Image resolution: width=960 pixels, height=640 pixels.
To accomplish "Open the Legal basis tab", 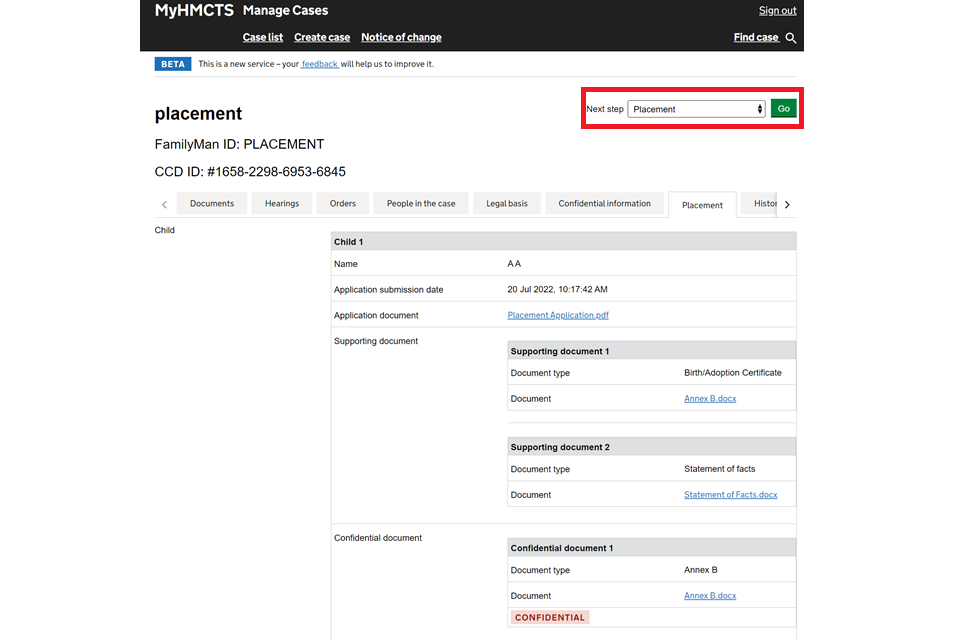I will pyautogui.click(x=507, y=203).
